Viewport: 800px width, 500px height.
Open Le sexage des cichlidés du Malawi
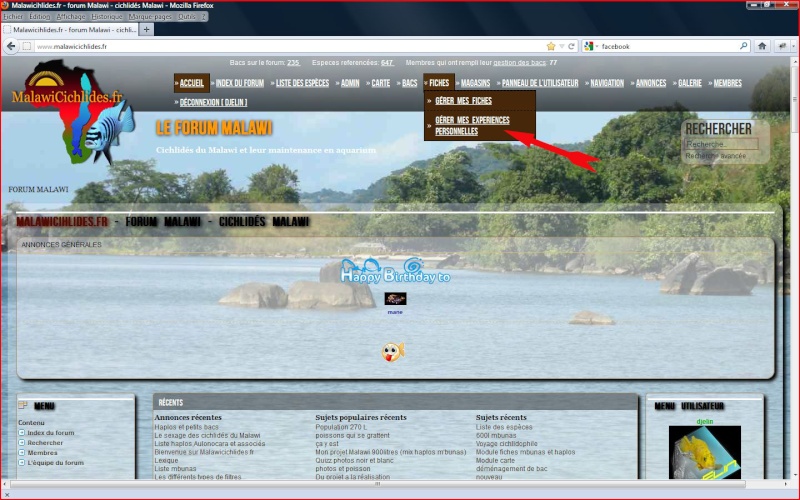(207, 436)
